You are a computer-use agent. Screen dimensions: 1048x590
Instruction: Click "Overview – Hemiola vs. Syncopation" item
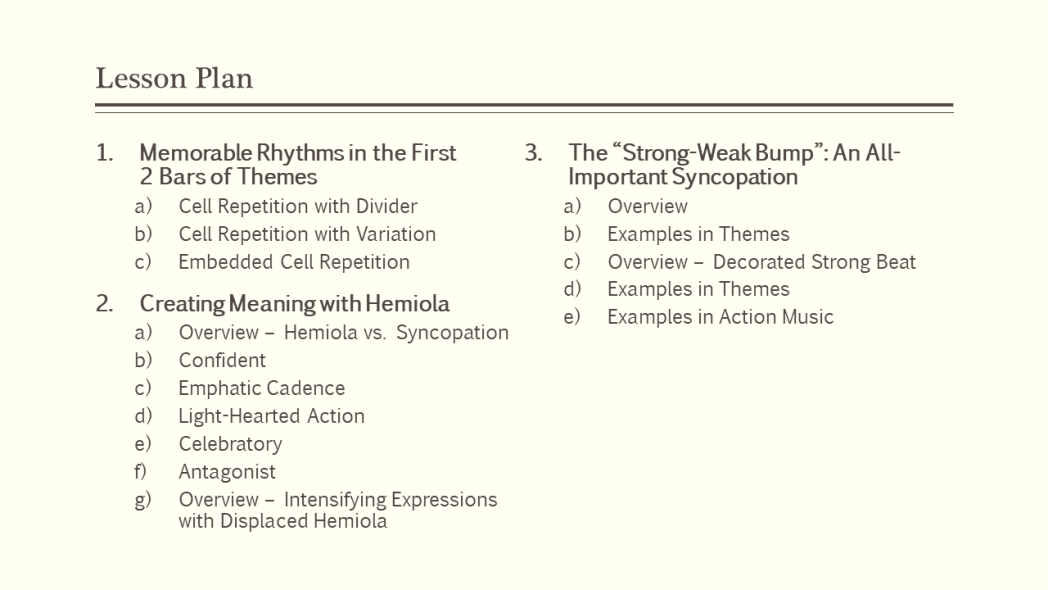pyautogui.click(x=343, y=333)
